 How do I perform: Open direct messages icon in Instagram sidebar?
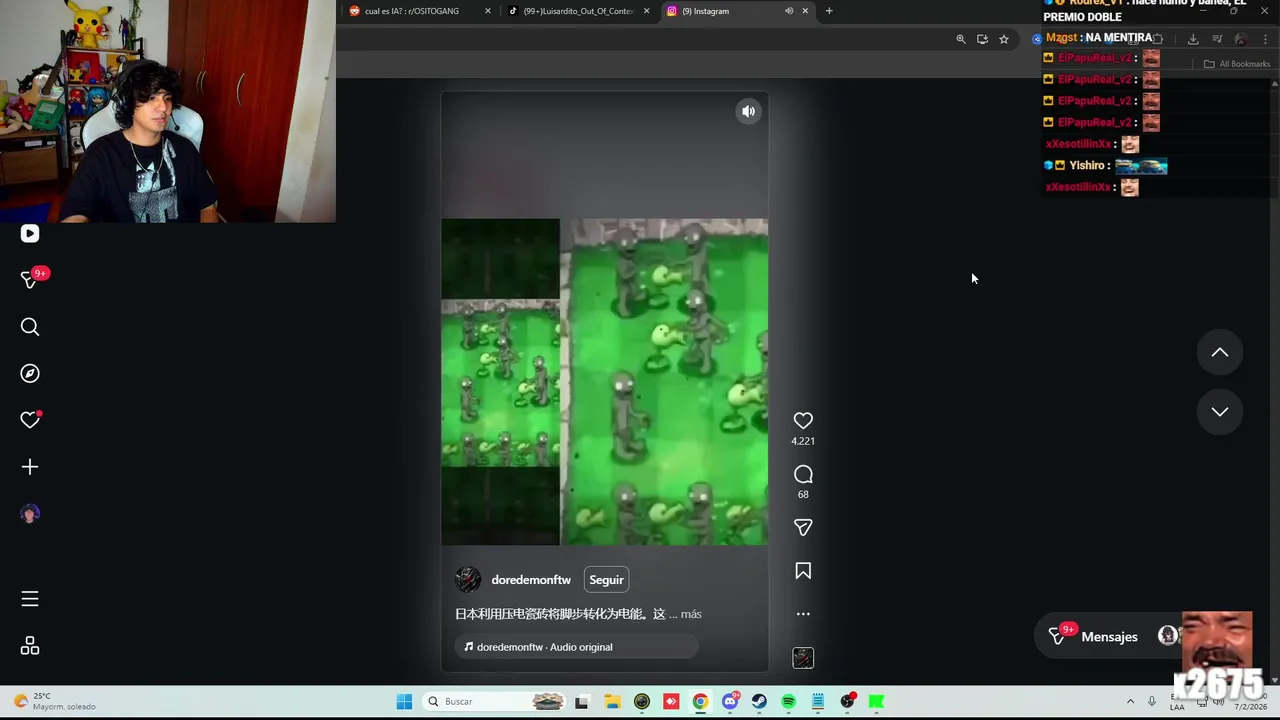[x=30, y=280]
